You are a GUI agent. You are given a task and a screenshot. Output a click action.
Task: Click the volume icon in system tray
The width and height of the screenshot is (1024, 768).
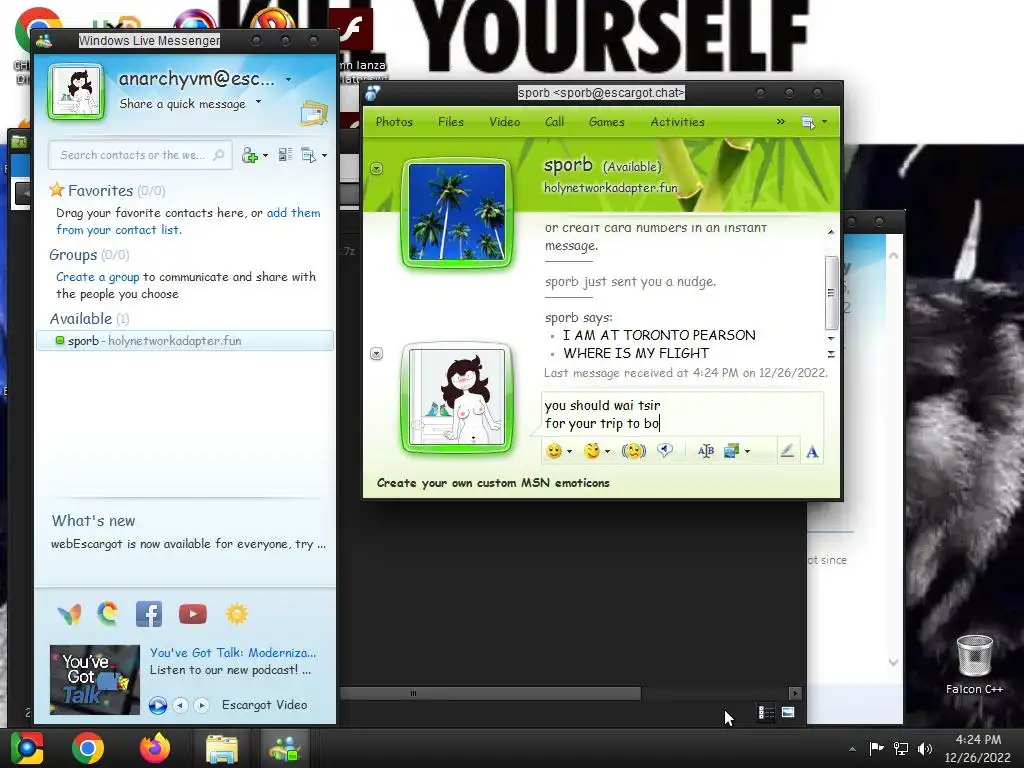click(925, 749)
